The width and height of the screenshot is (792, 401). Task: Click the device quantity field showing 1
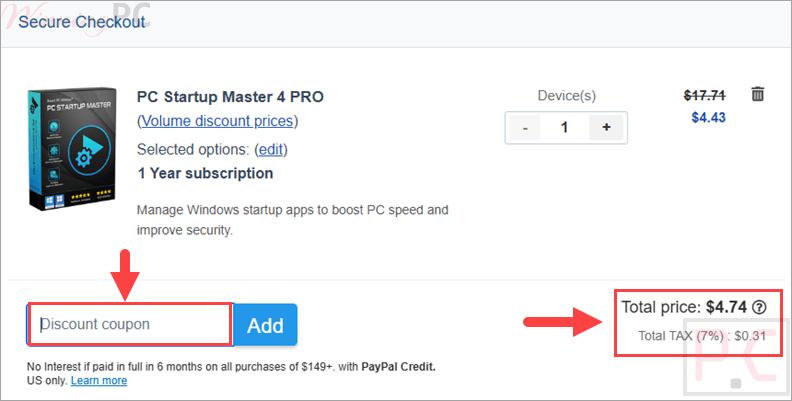point(565,128)
